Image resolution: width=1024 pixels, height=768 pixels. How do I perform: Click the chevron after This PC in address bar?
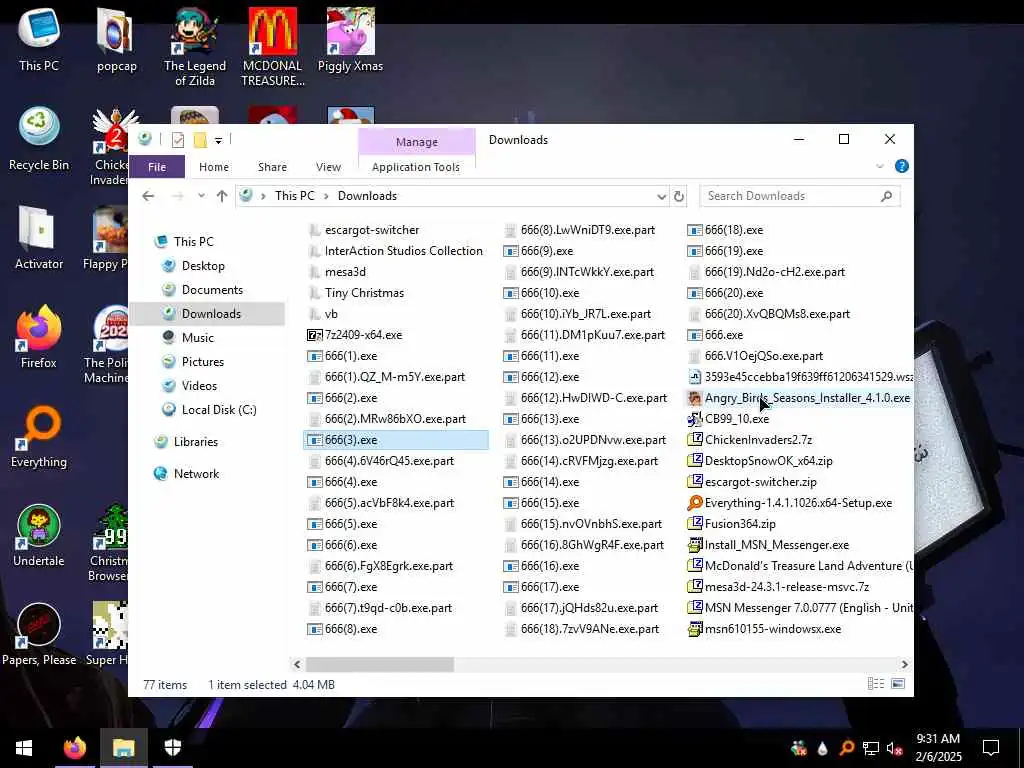[326, 196]
